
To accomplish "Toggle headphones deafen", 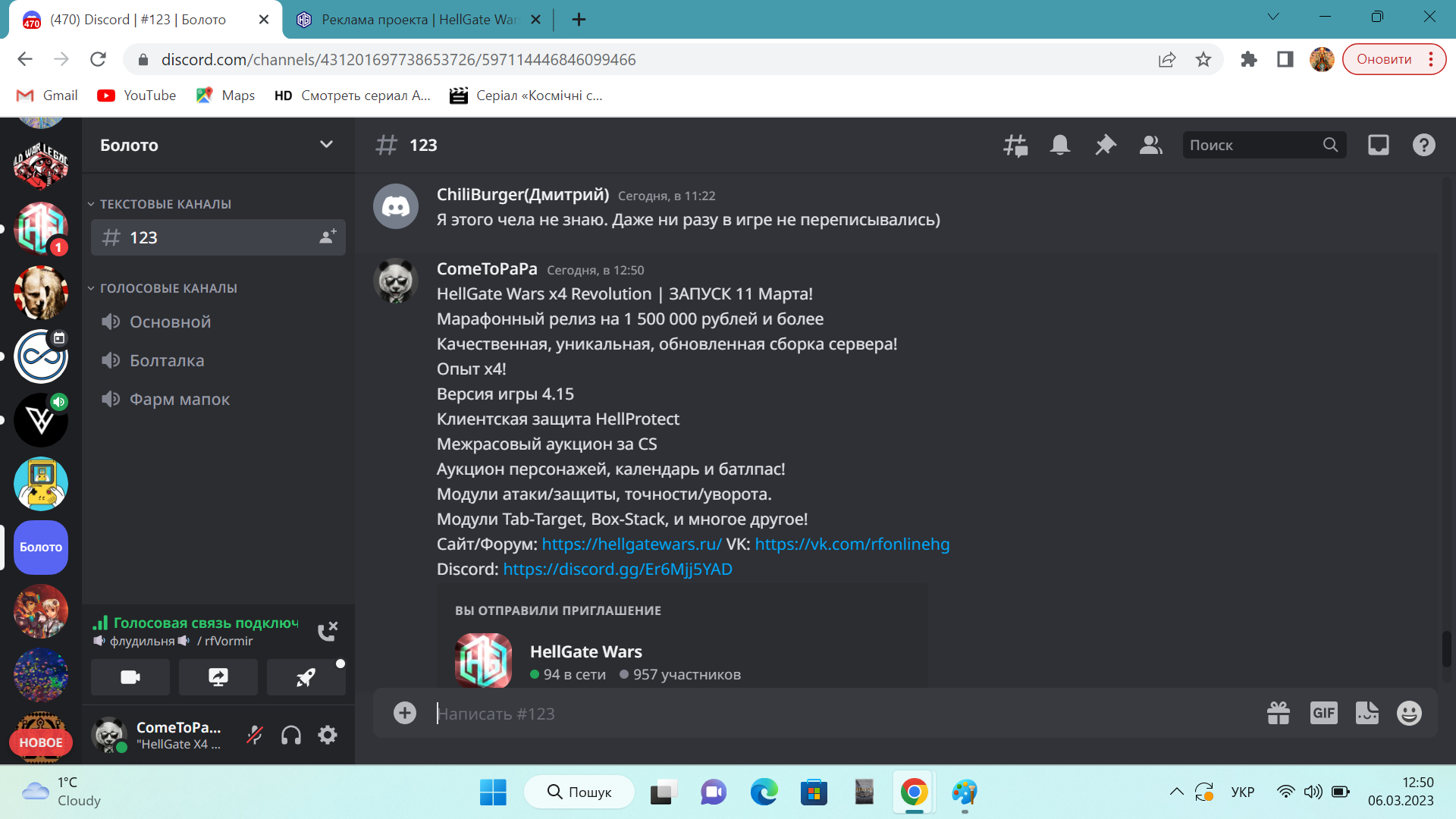I will pos(291,735).
